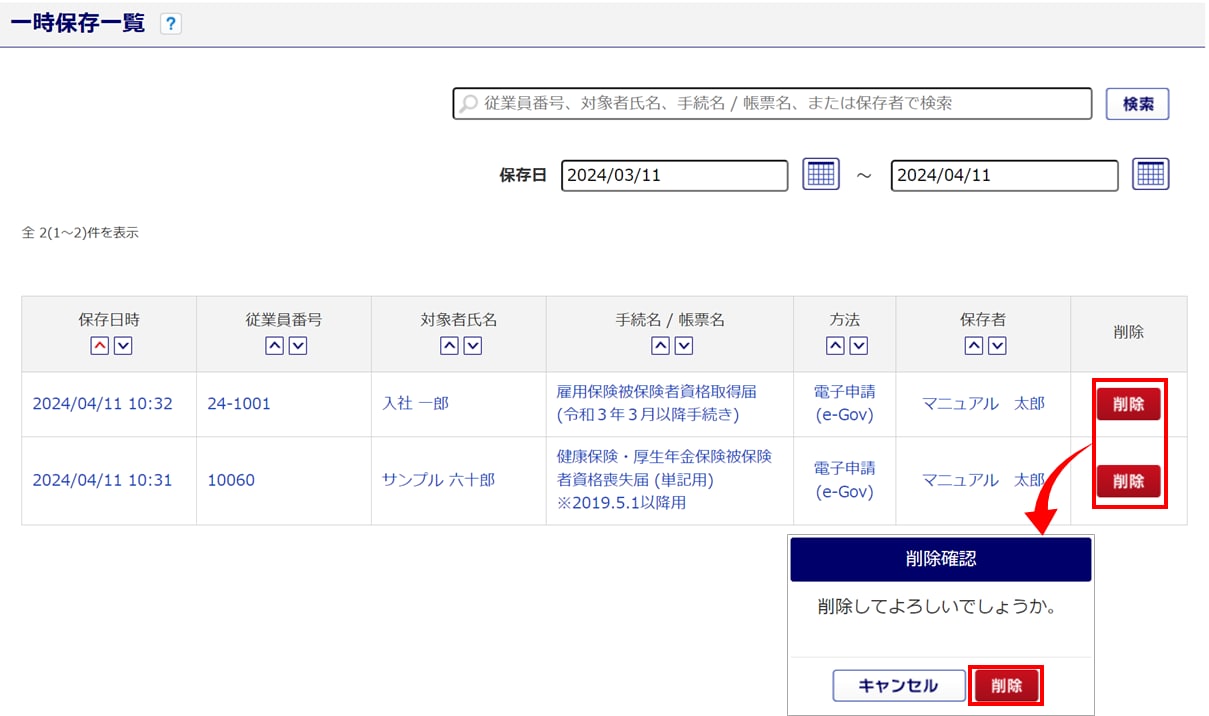
Task: Open calendar picker for start date
Action: 821,174
